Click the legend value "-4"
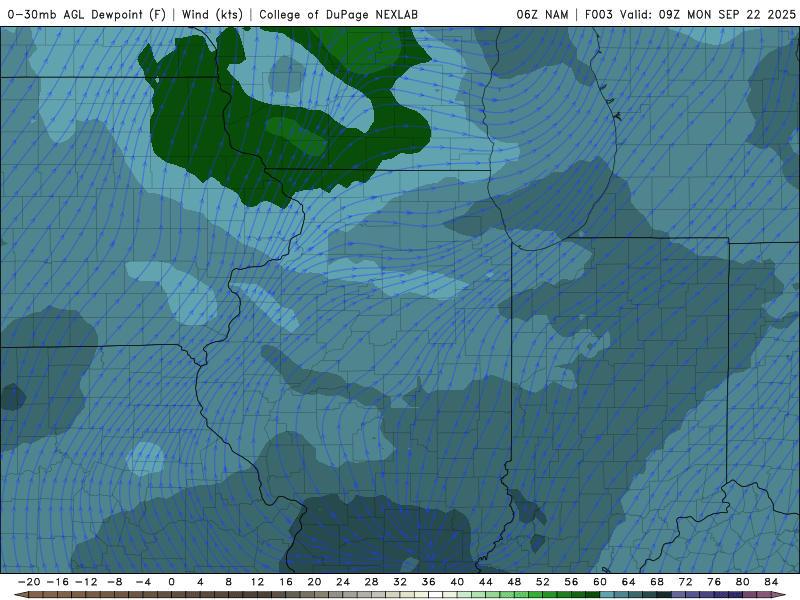The image size is (800, 600). click(143, 582)
